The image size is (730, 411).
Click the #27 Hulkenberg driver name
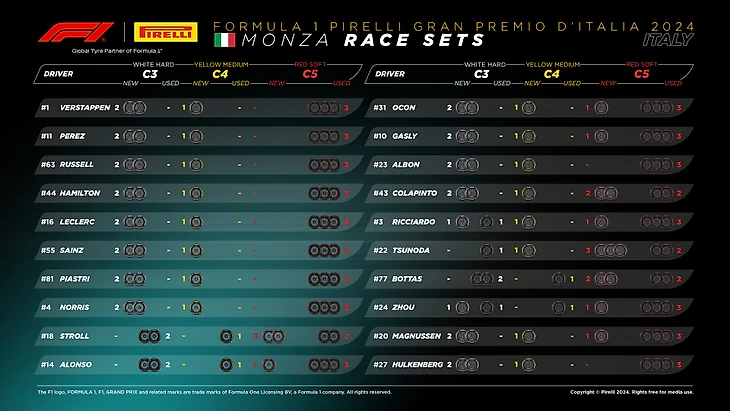(x=417, y=365)
